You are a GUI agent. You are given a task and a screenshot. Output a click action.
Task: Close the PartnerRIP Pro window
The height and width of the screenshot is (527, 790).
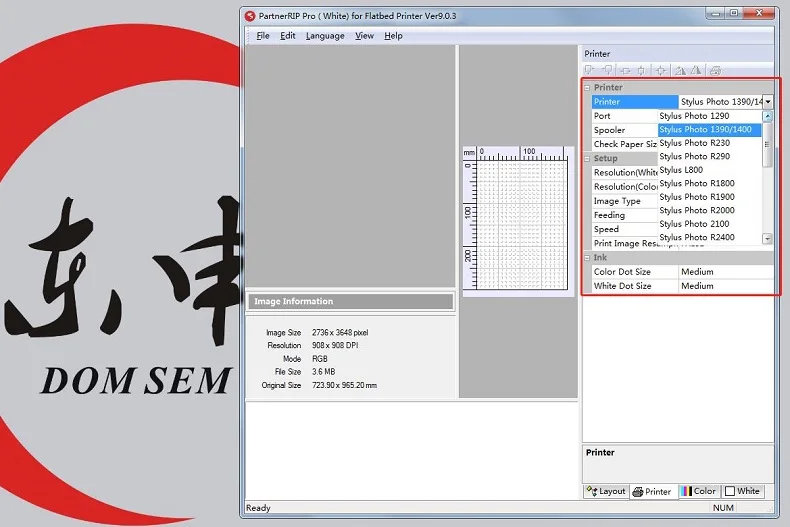pos(759,13)
